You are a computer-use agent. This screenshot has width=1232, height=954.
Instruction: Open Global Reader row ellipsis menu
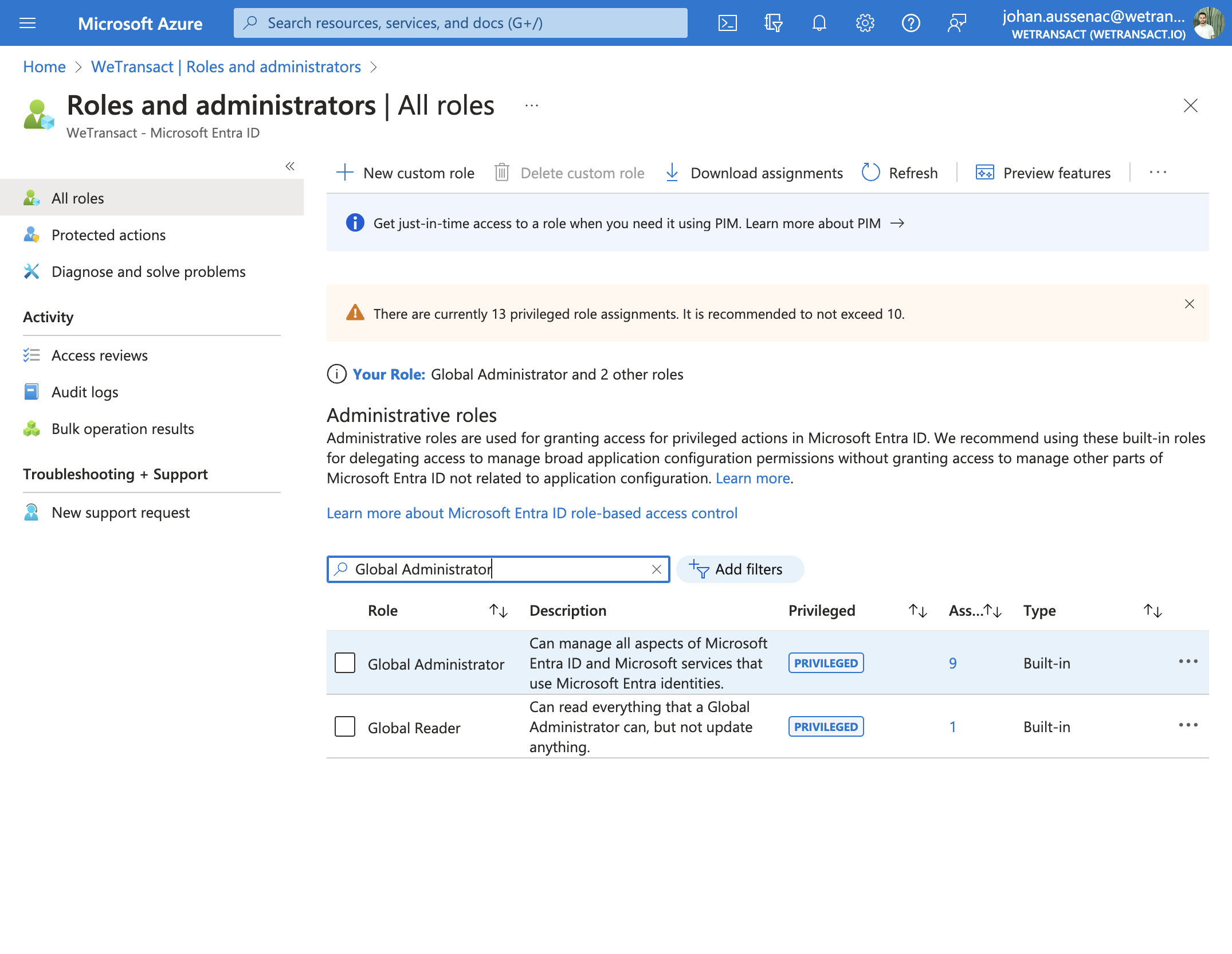(x=1188, y=725)
